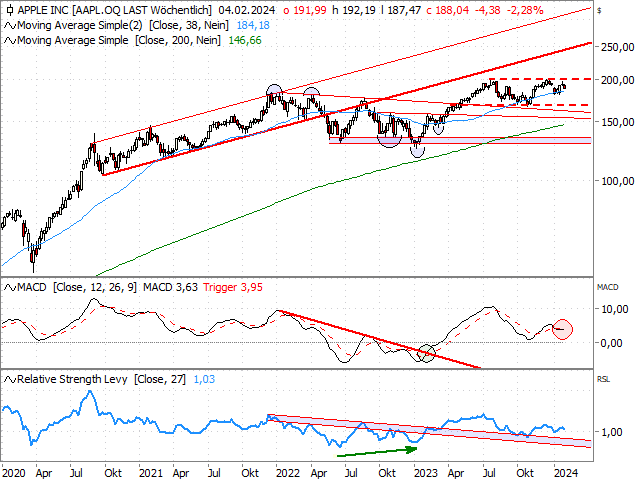
Task: Click the MACD pane axis title
Action: 608,287
